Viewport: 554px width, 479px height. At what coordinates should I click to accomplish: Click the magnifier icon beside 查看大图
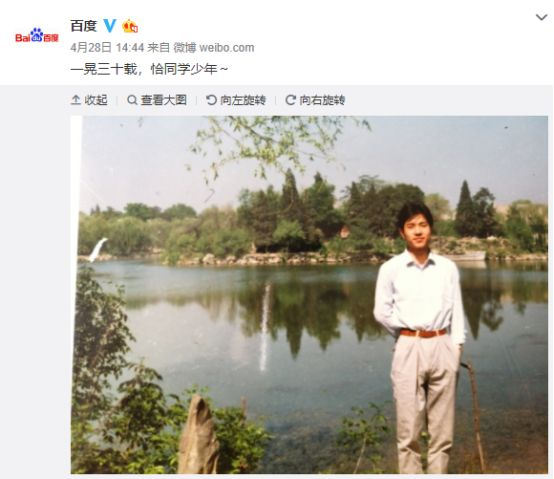[x=132, y=100]
